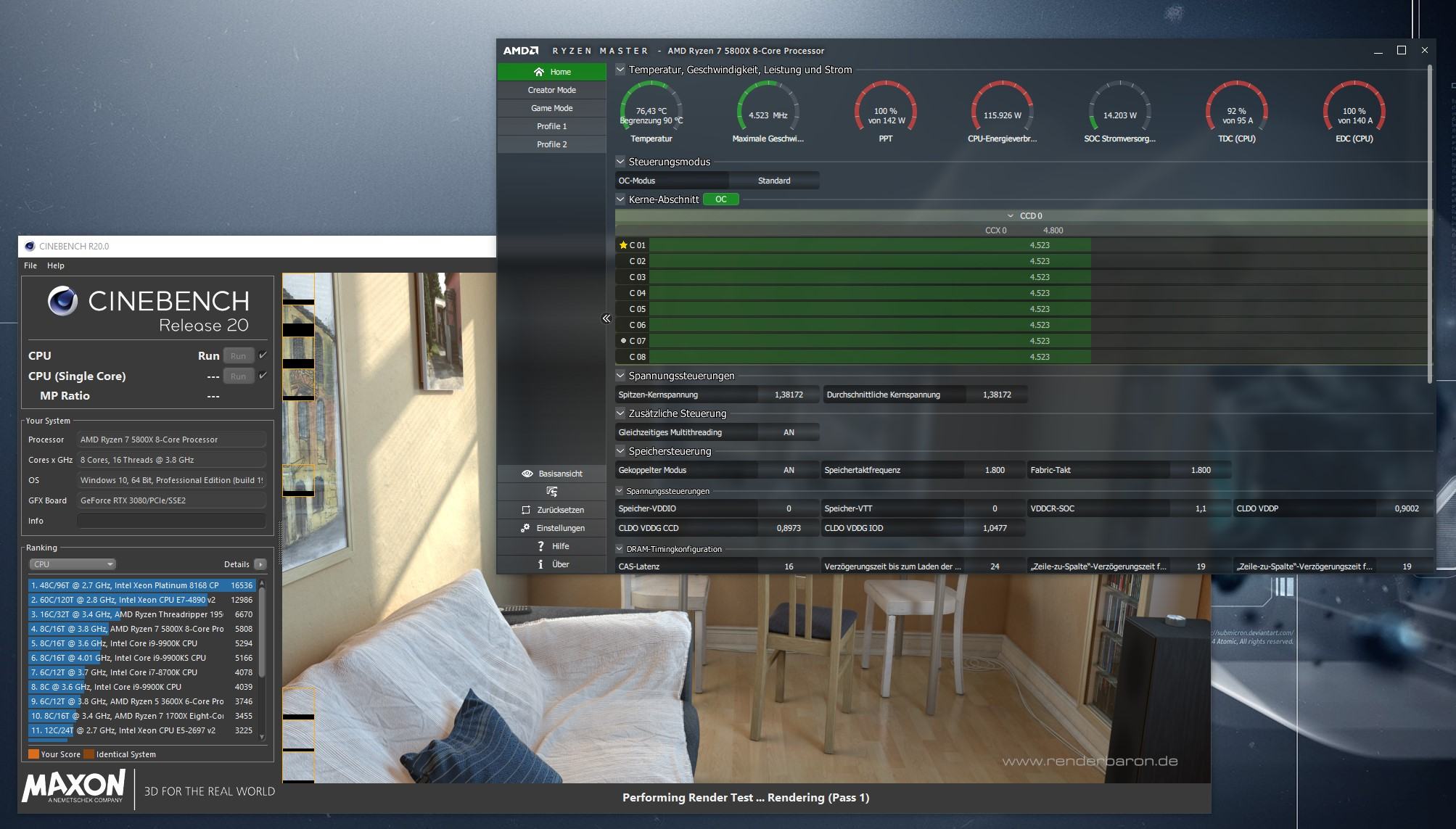Click the C 05 core frequency bar
The width and height of the screenshot is (1456, 829).
[x=1039, y=309]
